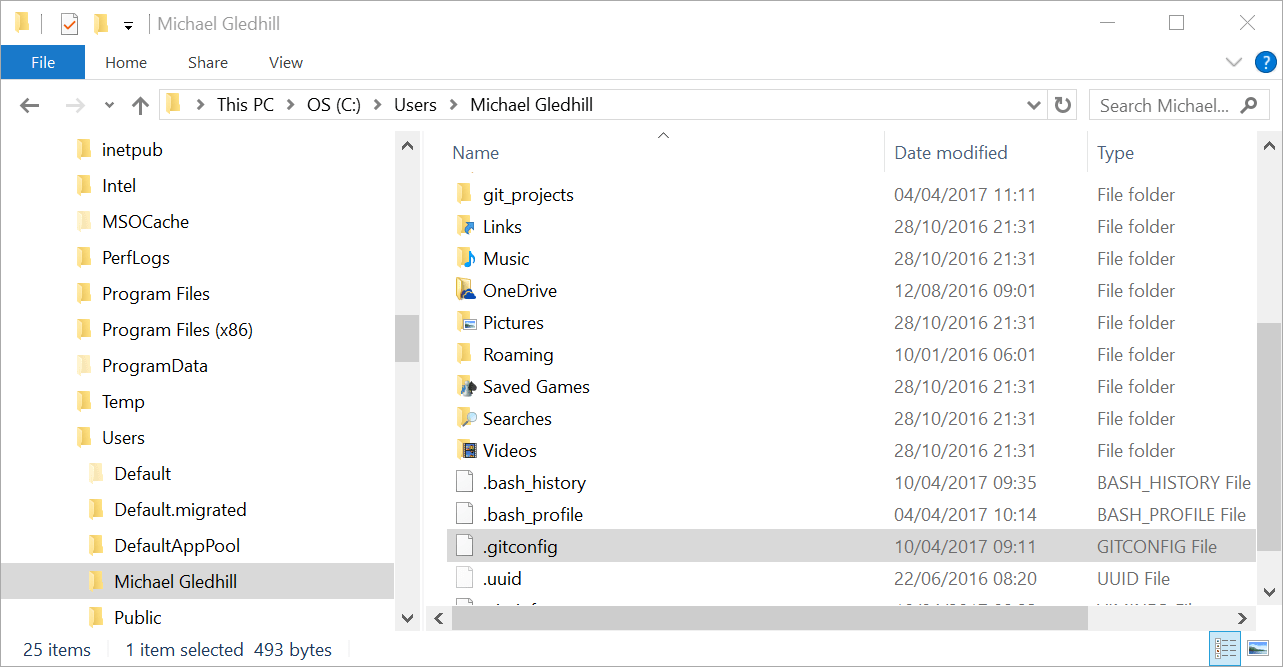Click Users in the address bar path
Screen dimensions: 1283x667
pyautogui.click(x=415, y=104)
